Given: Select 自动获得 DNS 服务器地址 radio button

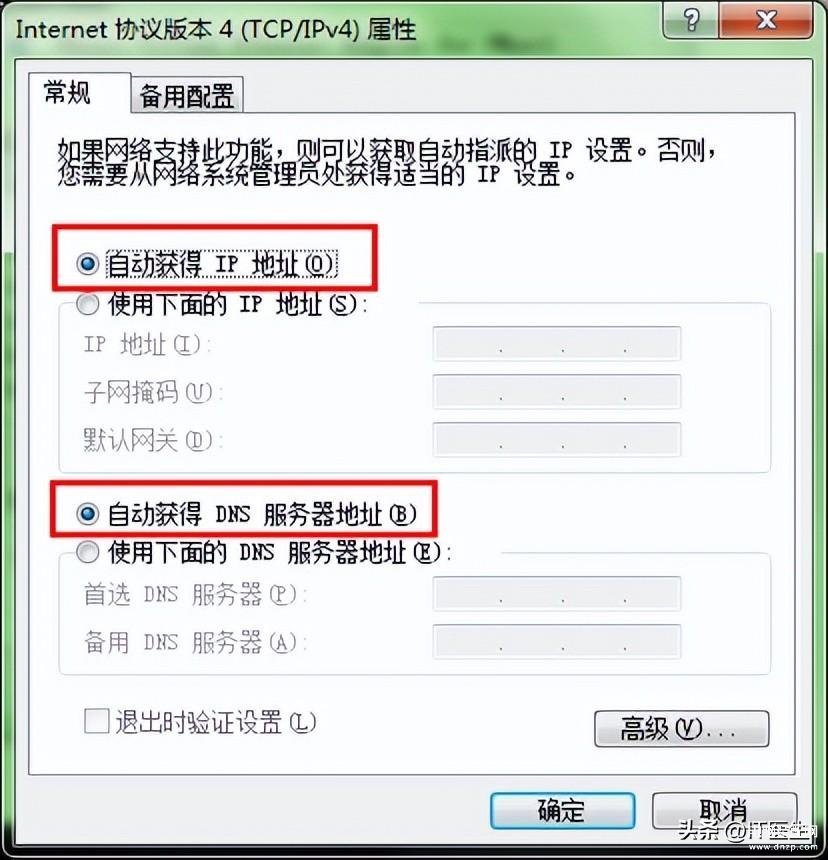Looking at the screenshot, I should 88,514.
